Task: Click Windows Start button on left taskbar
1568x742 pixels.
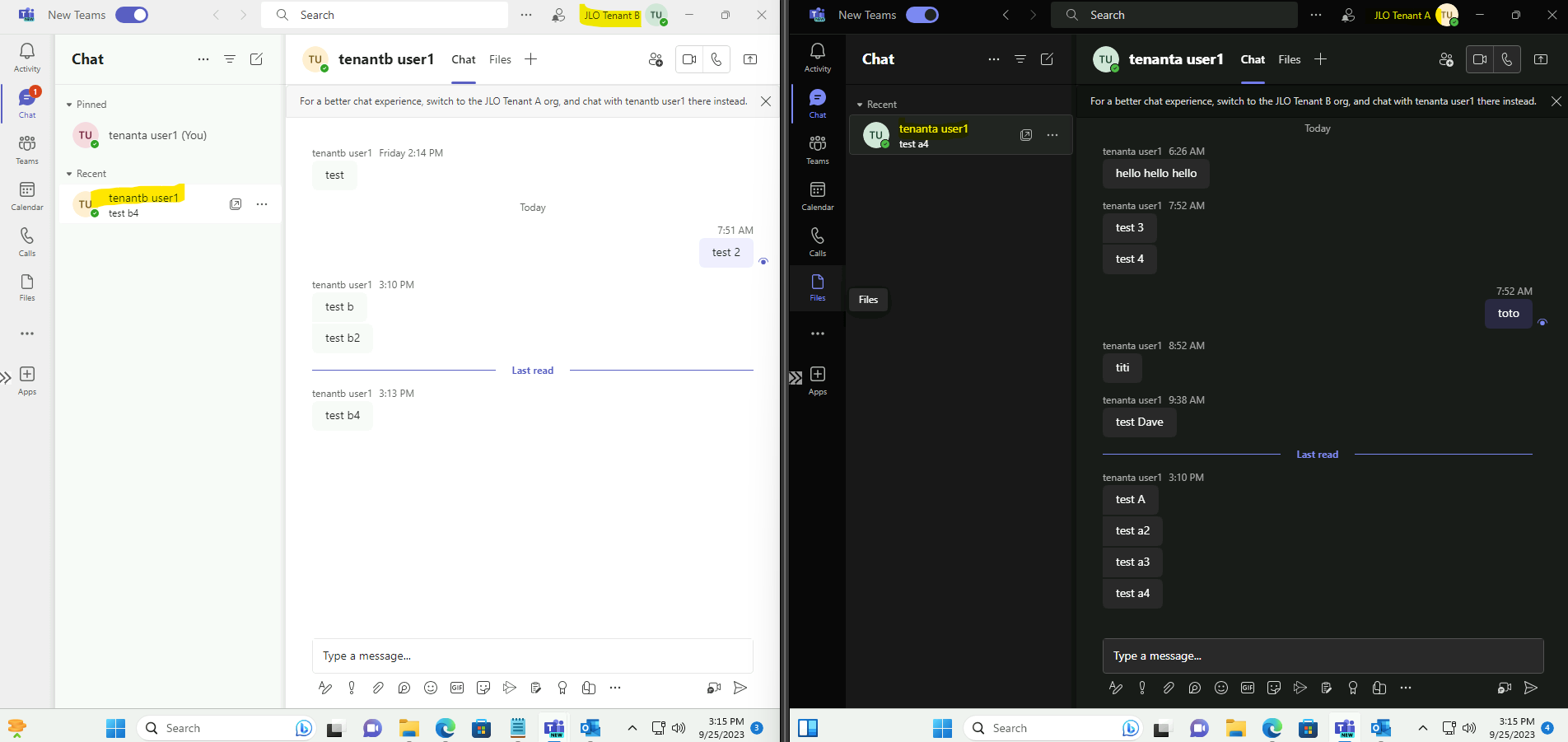Action: click(115, 728)
